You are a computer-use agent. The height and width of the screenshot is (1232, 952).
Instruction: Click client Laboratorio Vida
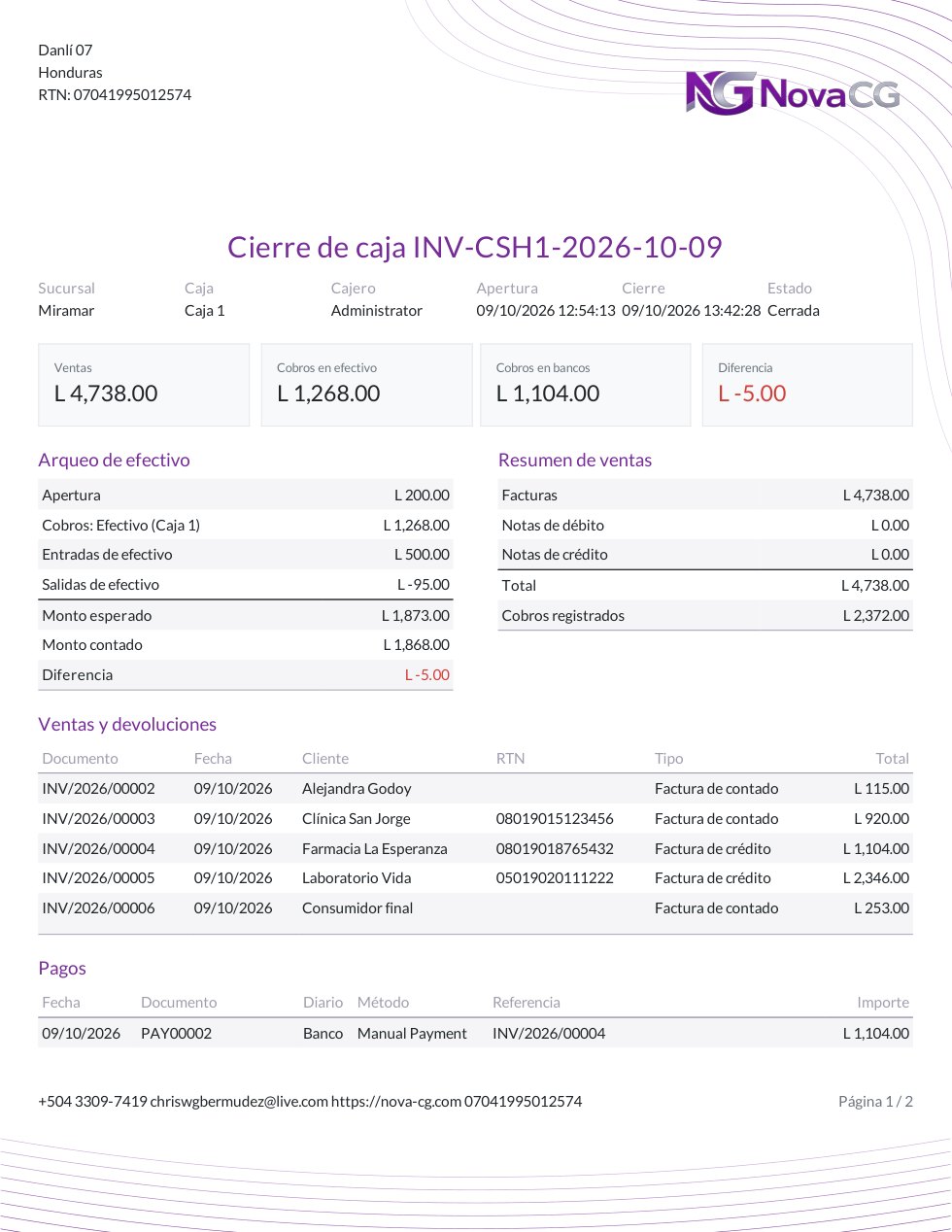tap(357, 878)
